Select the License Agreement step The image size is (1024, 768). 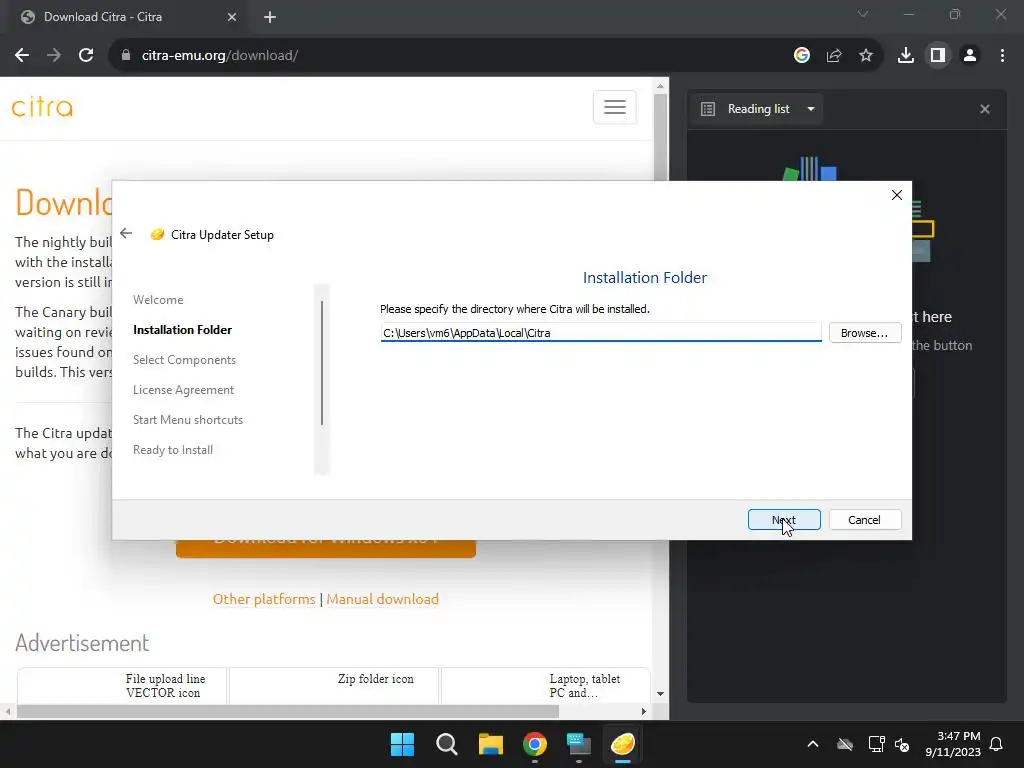[183, 390]
